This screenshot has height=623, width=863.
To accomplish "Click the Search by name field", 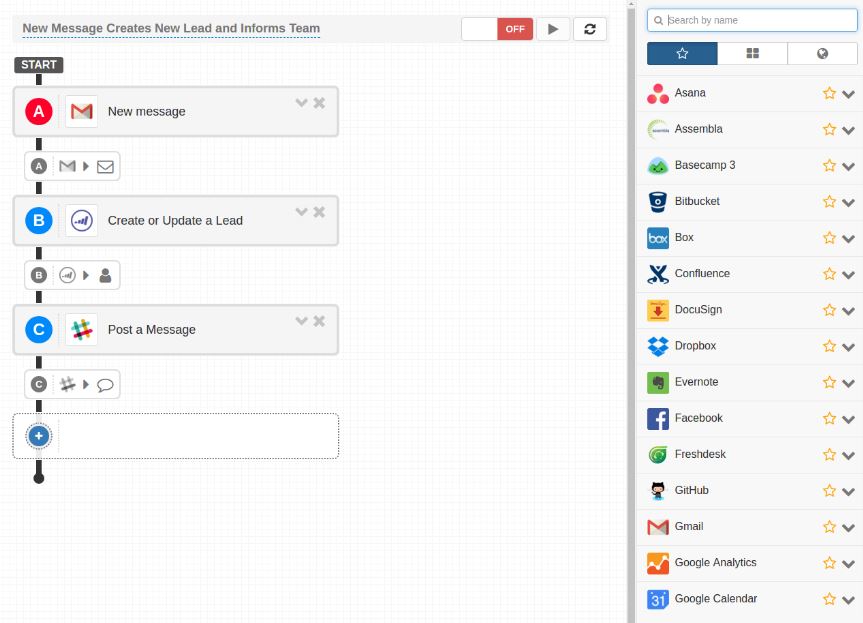I will 752,20.
